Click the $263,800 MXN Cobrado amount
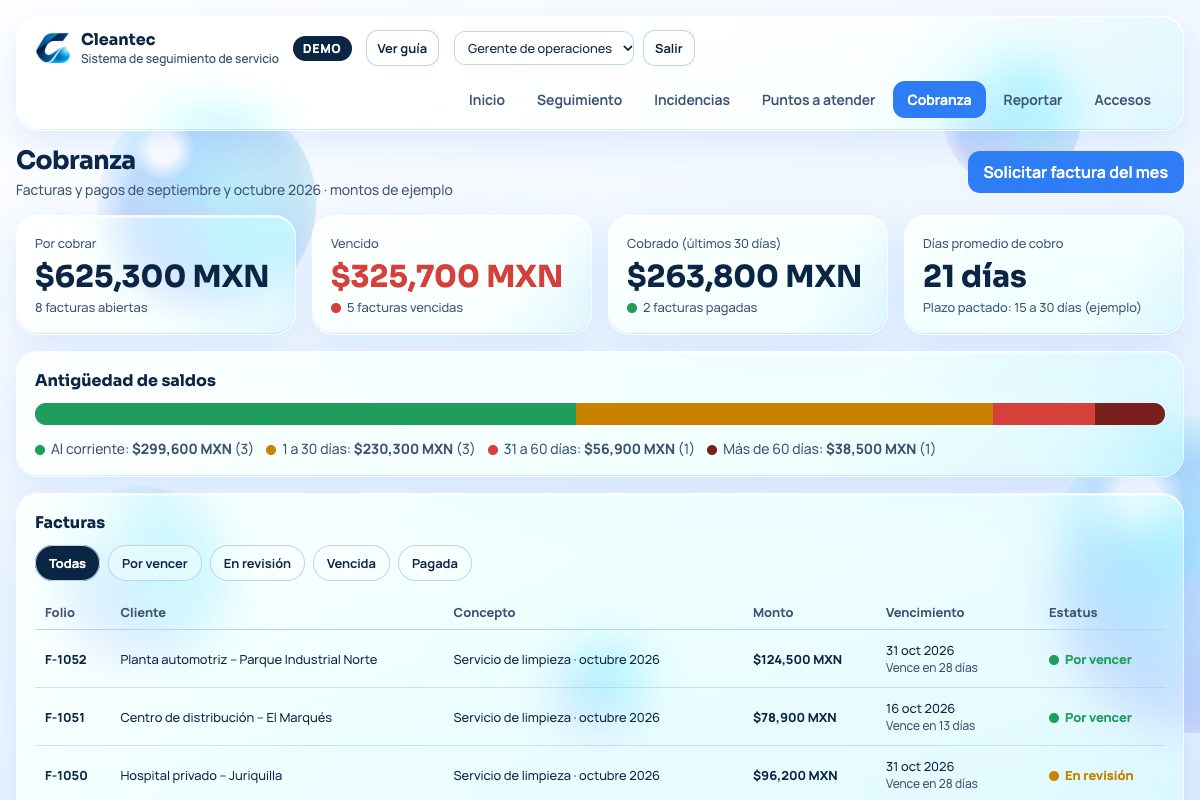 pyautogui.click(x=744, y=275)
